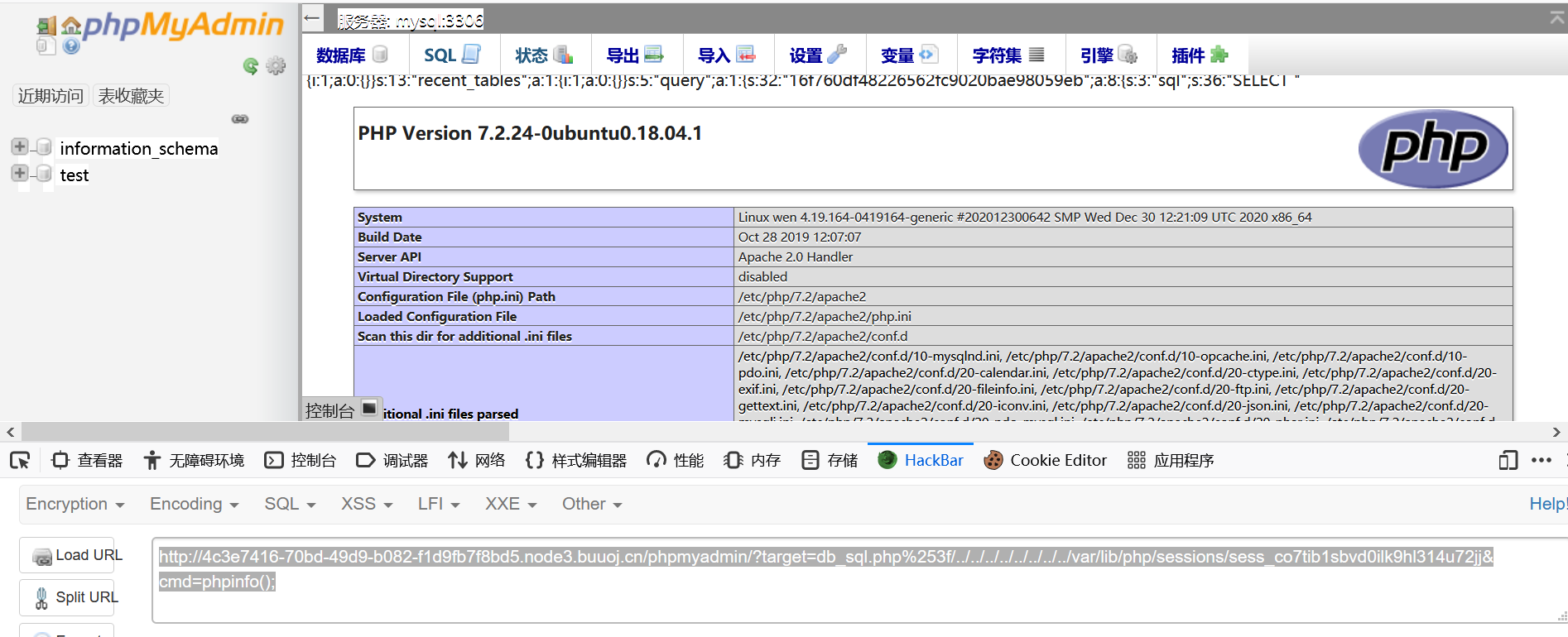Click the 服务器: mysql:3306 breadcrumb link
1568x637 pixels.
tap(411, 20)
